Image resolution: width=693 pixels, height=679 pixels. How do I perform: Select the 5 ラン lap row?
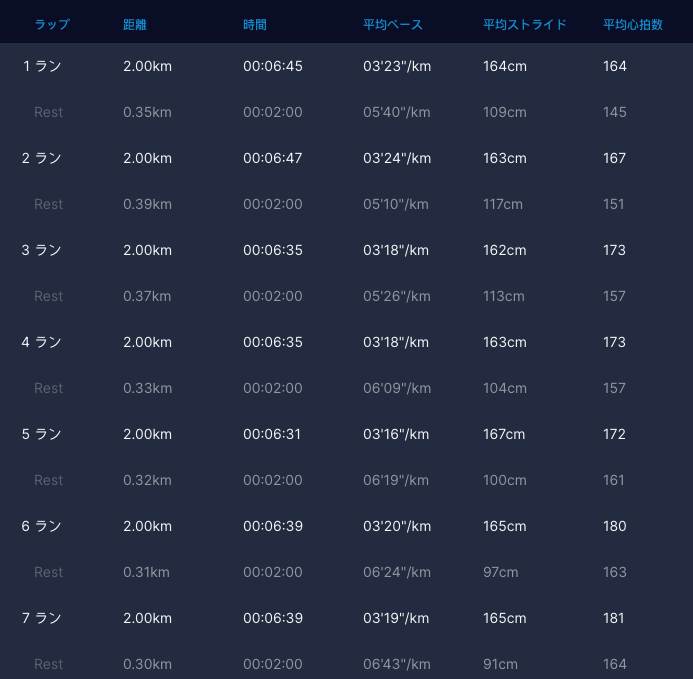[42, 434]
